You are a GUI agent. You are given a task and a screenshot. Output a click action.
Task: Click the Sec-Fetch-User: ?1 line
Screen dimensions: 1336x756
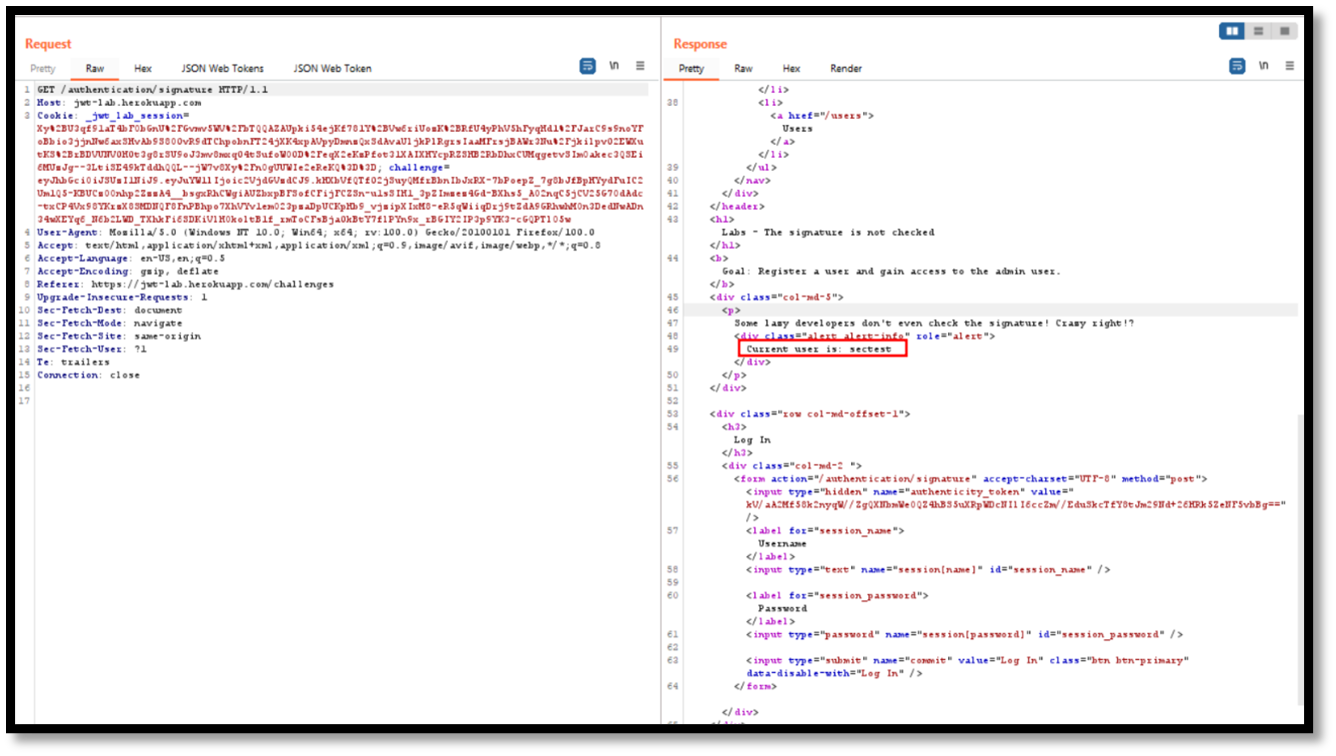[92, 349]
